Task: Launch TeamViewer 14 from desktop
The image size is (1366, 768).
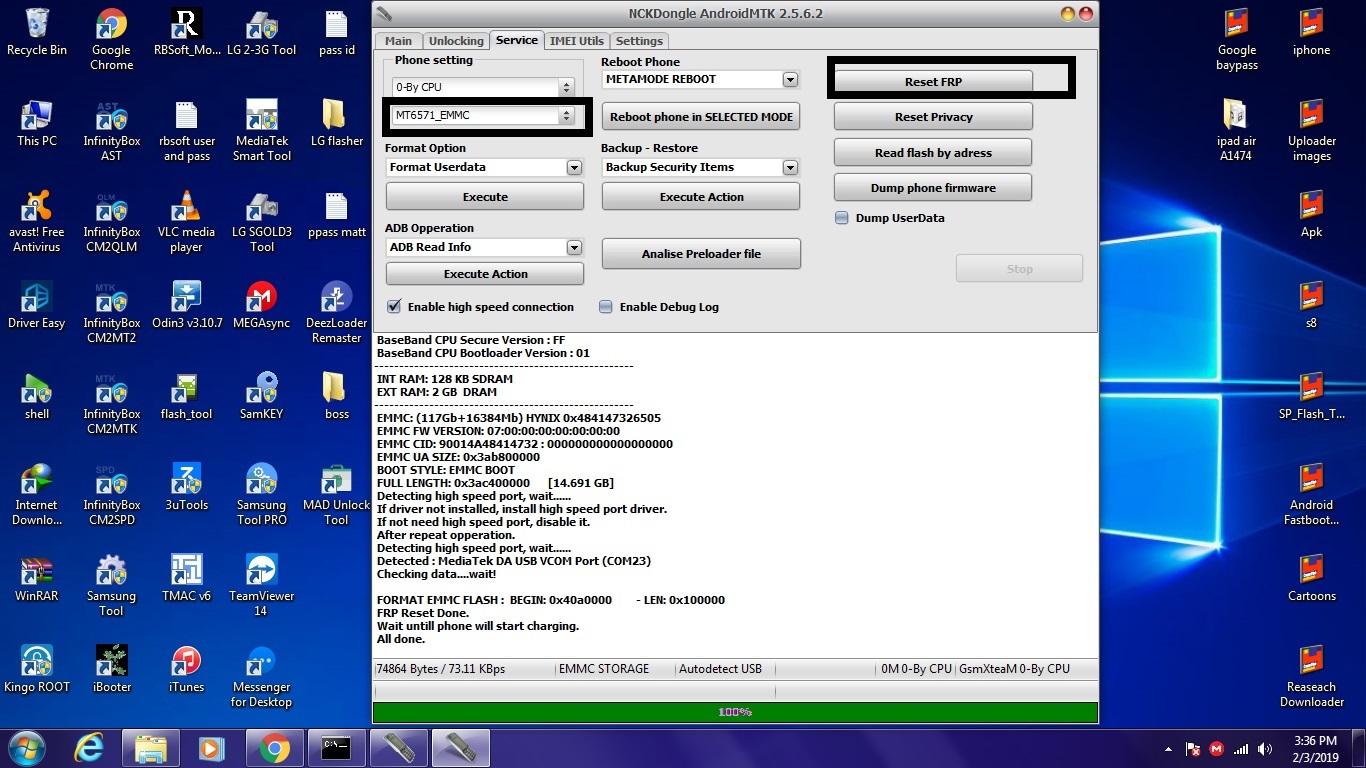Action: click(x=262, y=584)
